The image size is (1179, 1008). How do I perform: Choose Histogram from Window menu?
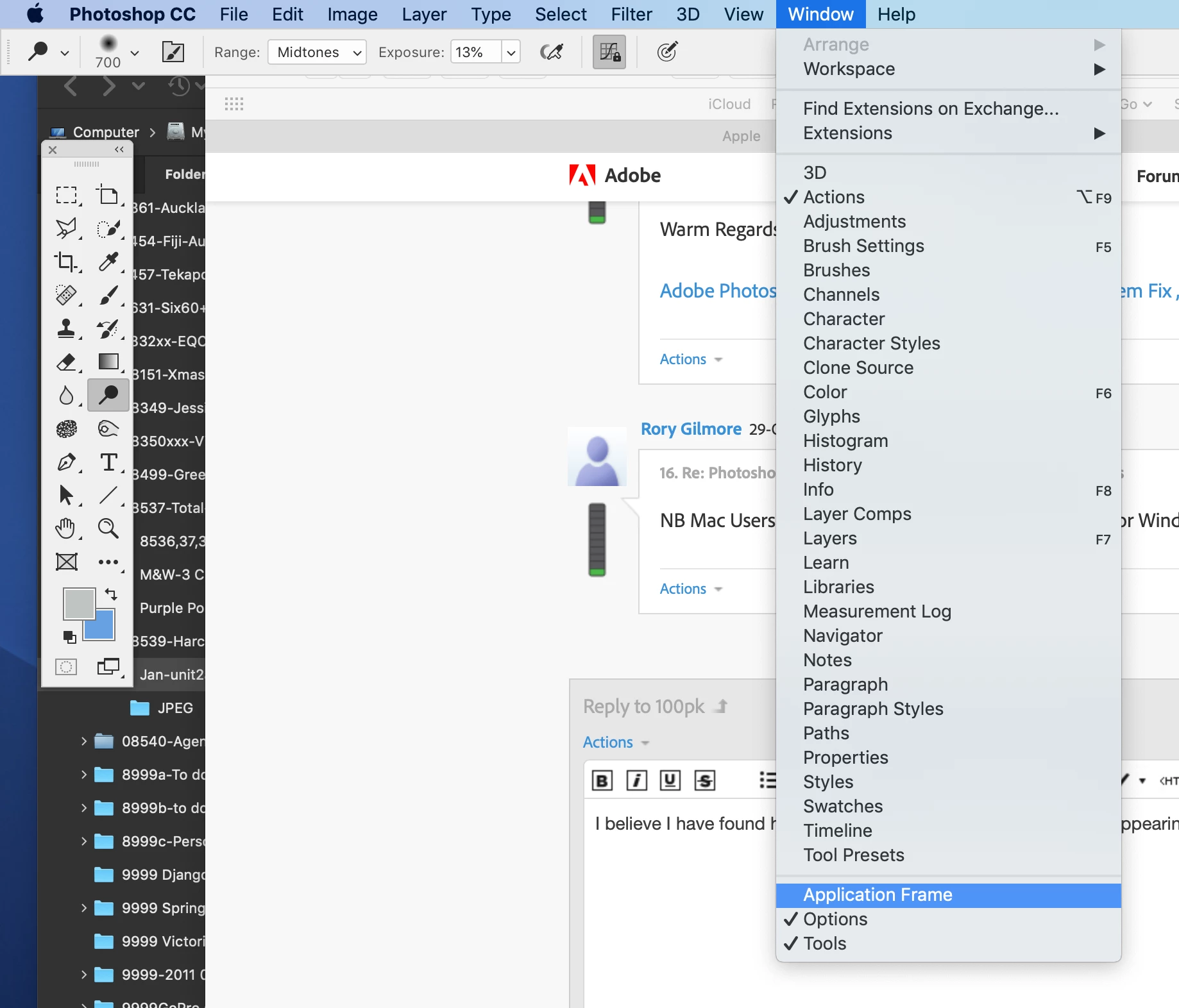coord(948,441)
